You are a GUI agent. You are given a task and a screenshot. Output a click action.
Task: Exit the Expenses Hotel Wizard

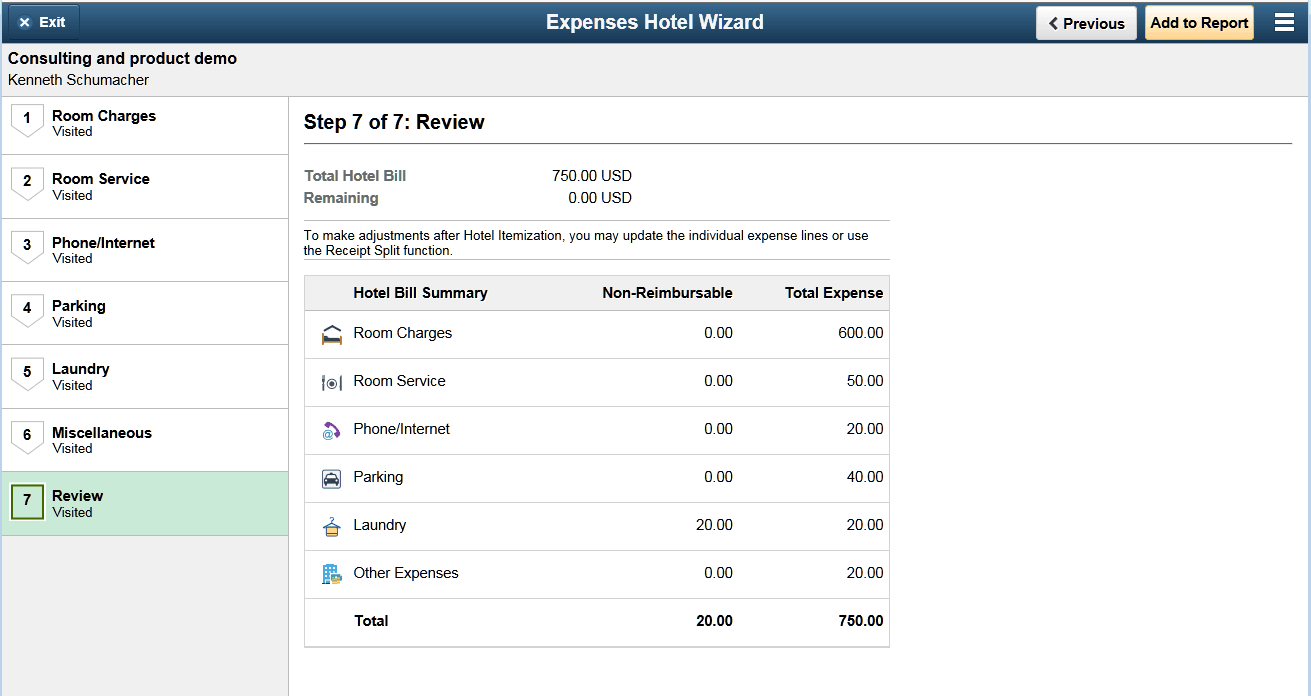(x=42, y=21)
